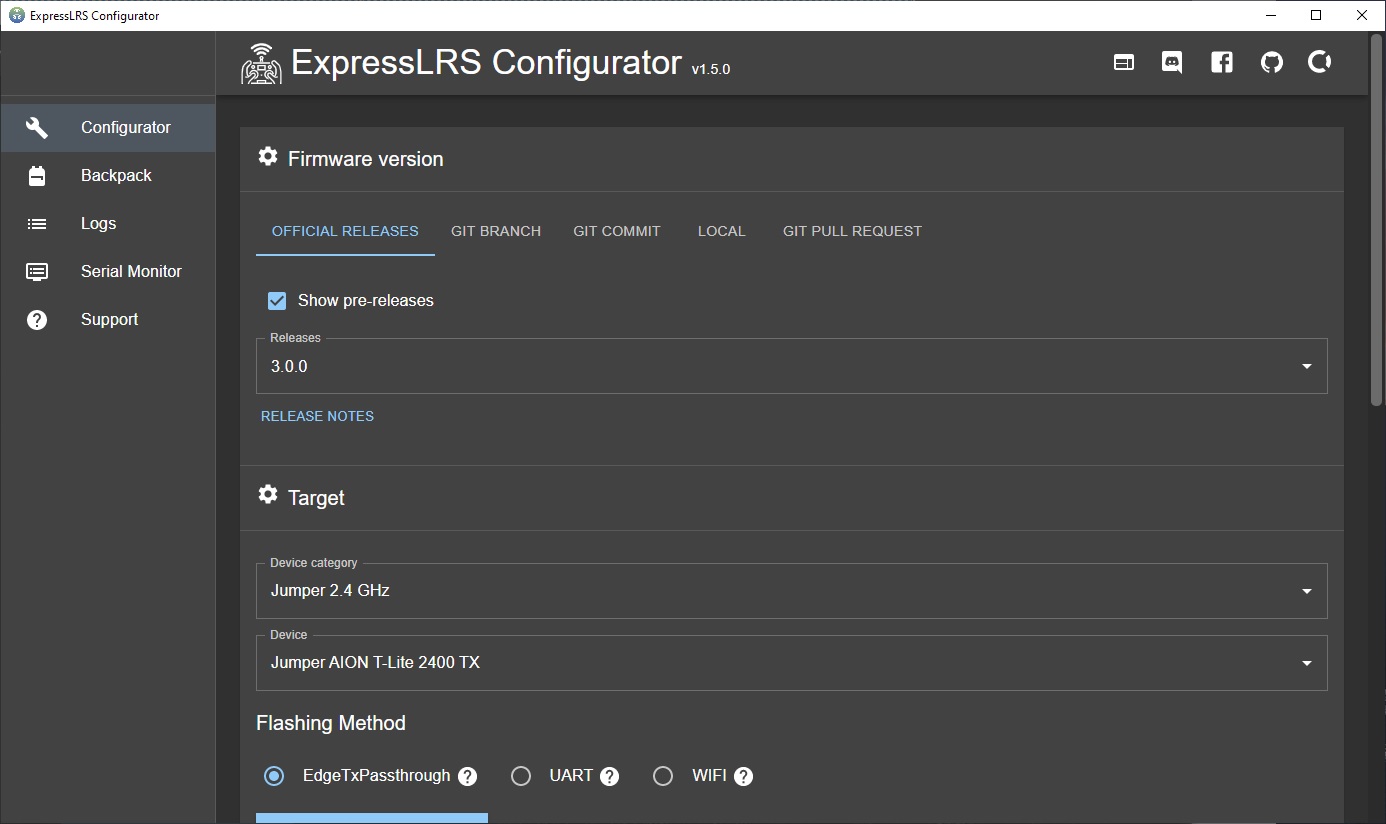Click the vertical scrollbar thumb

(1376, 221)
